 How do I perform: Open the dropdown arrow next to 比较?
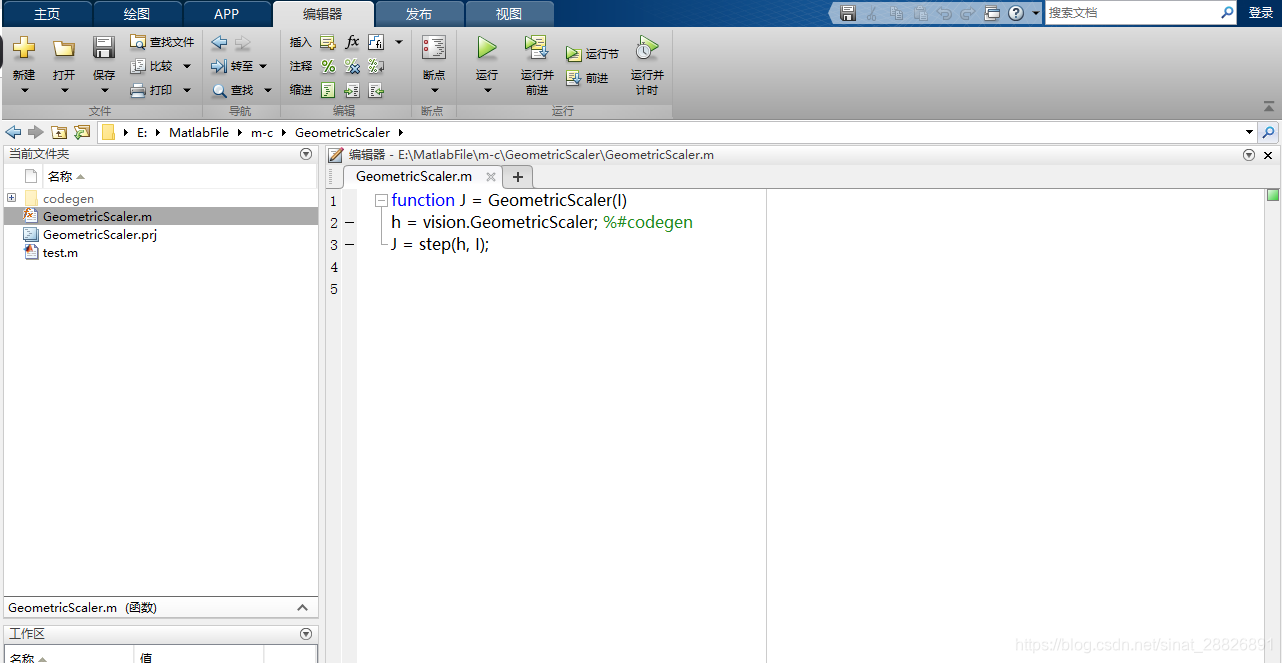(187, 67)
